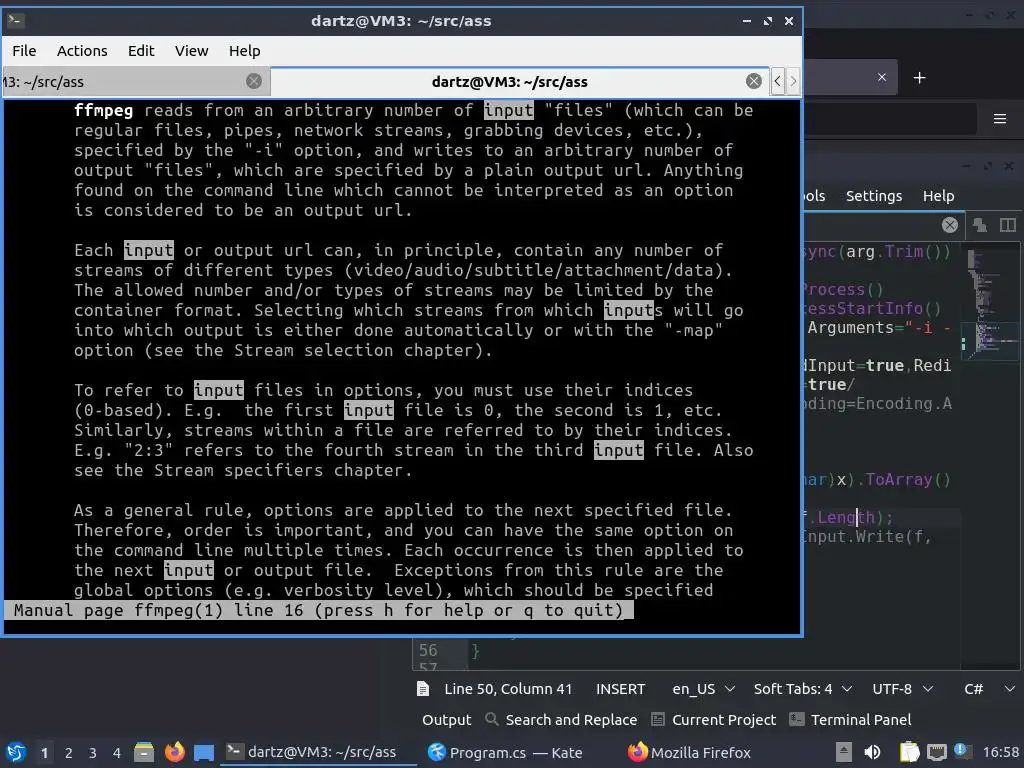Toggle the INSERT mode indicator
This screenshot has height=768, width=1024.
point(620,689)
